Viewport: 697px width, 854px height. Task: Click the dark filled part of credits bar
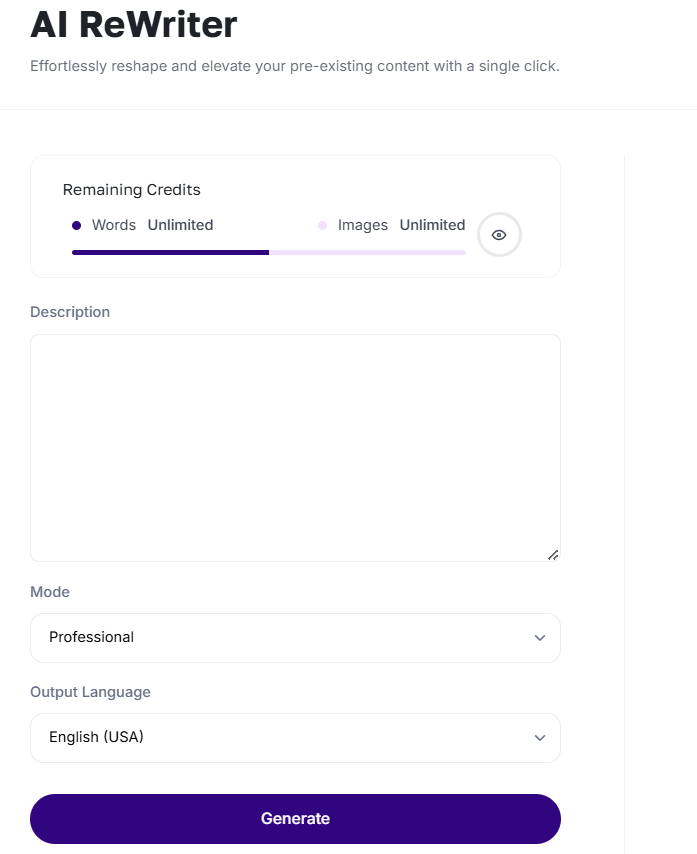[170, 252]
